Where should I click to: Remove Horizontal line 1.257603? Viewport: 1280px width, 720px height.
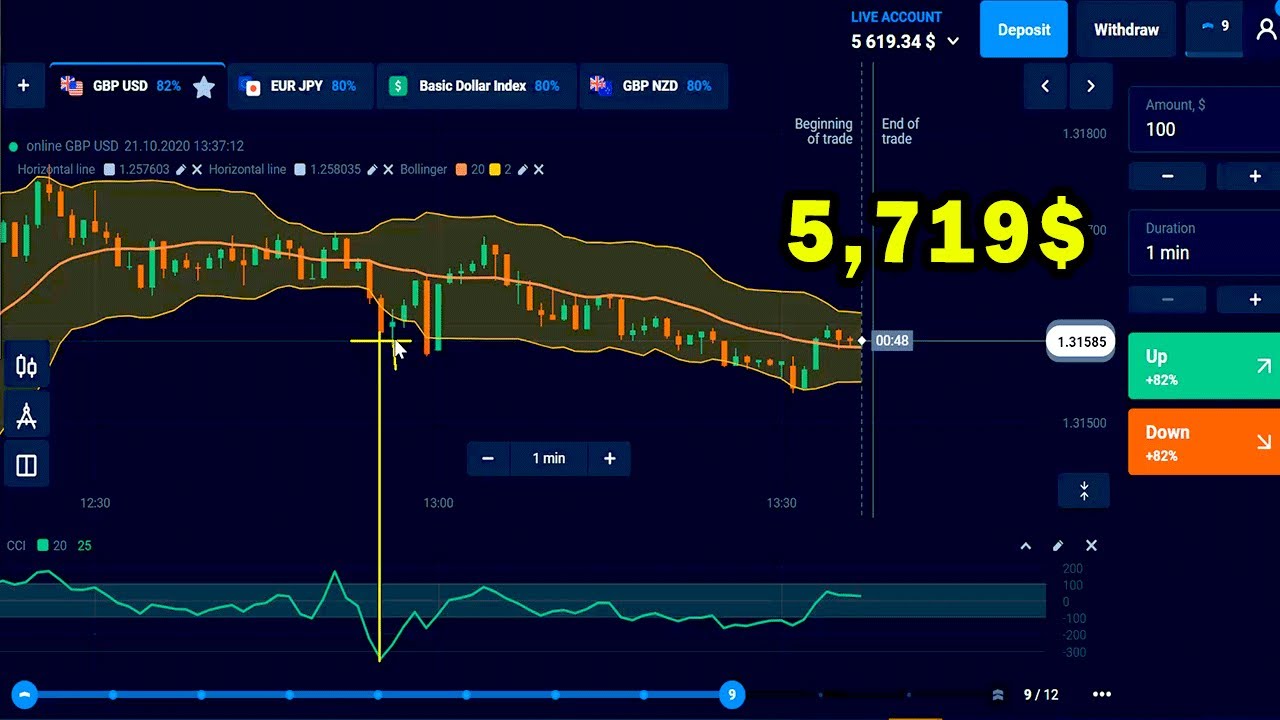(197, 170)
